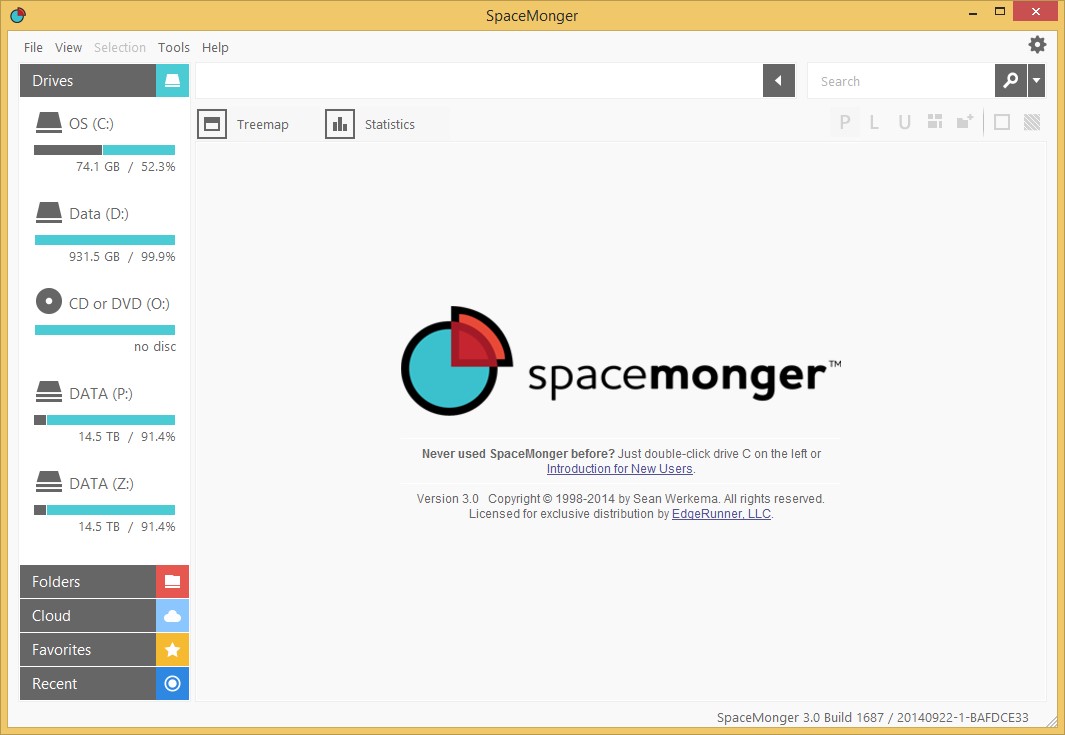Open the Introduction for New Users link
1065x735 pixels.
tap(619, 468)
